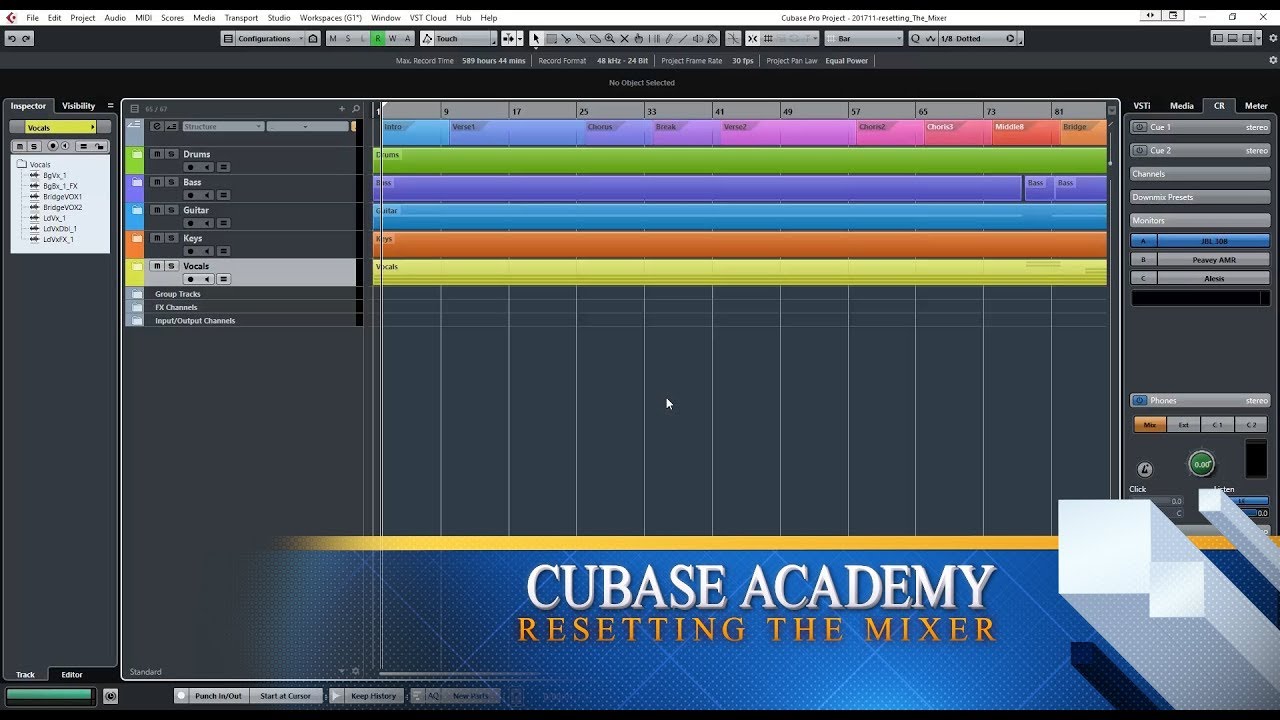The image size is (1280, 720).
Task: Mute the Drums track
Action: coord(157,154)
